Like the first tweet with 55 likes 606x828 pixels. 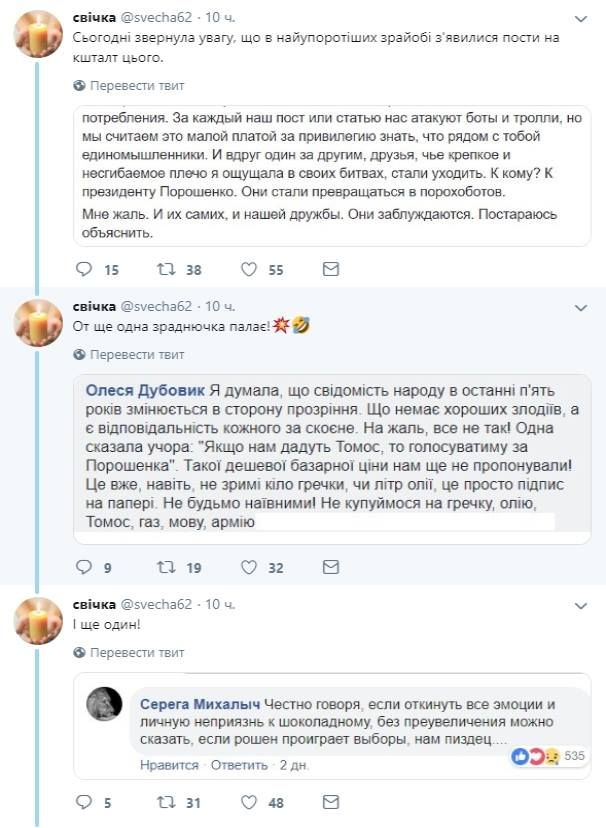pos(249,269)
